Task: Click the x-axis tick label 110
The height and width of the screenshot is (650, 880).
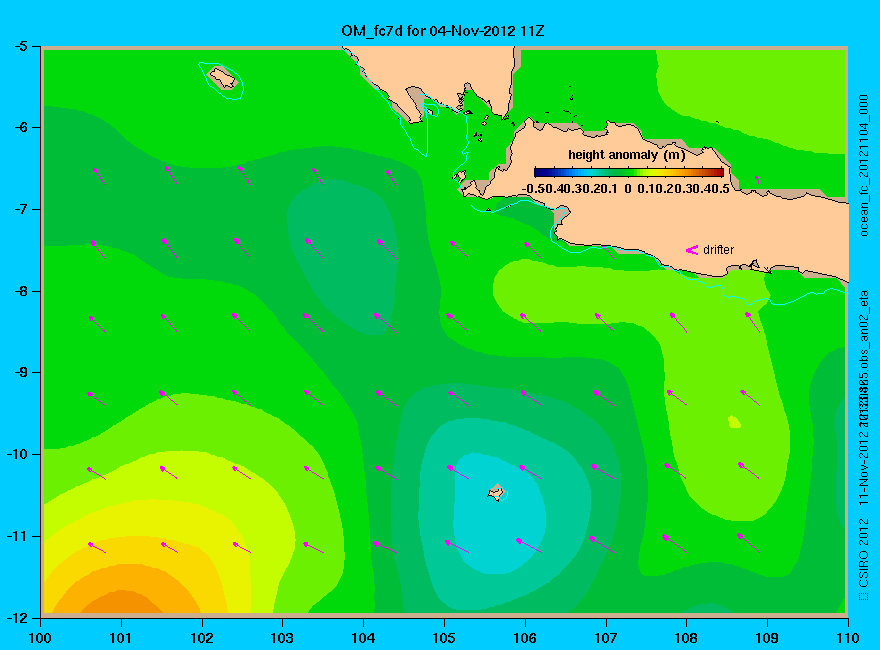Action: click(x=847, y=638)
